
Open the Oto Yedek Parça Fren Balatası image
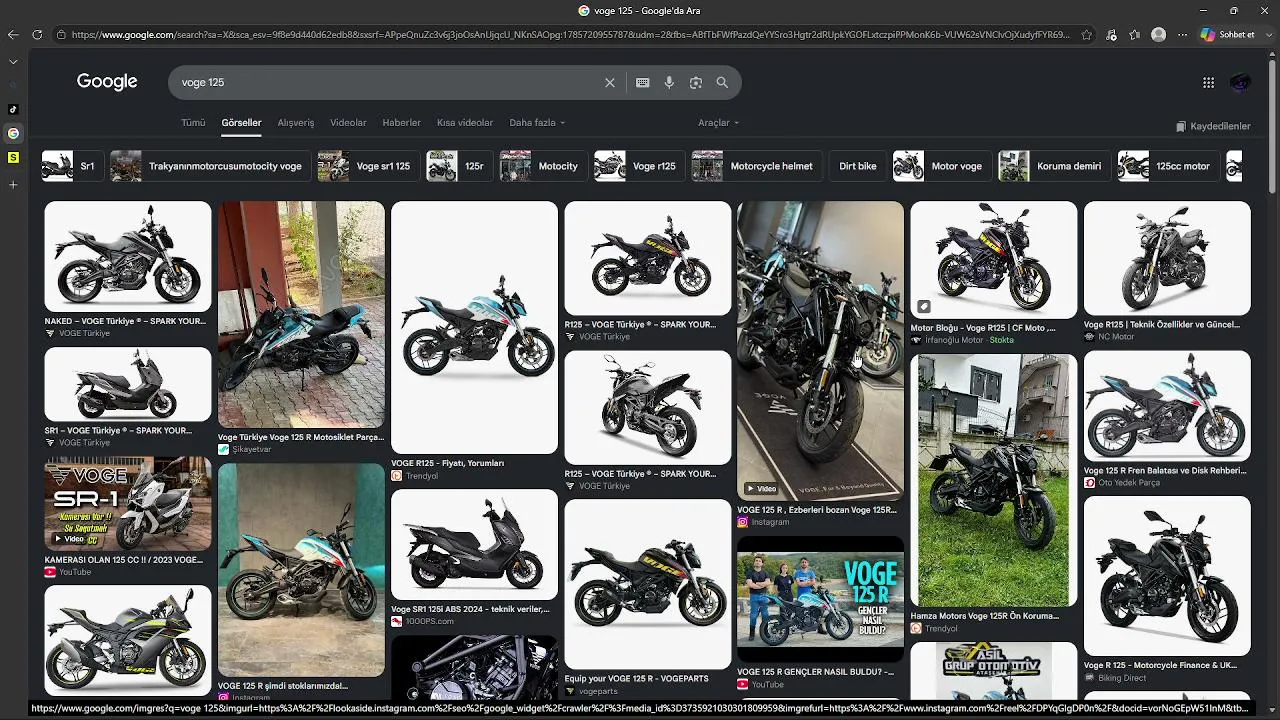point(1167,405)
